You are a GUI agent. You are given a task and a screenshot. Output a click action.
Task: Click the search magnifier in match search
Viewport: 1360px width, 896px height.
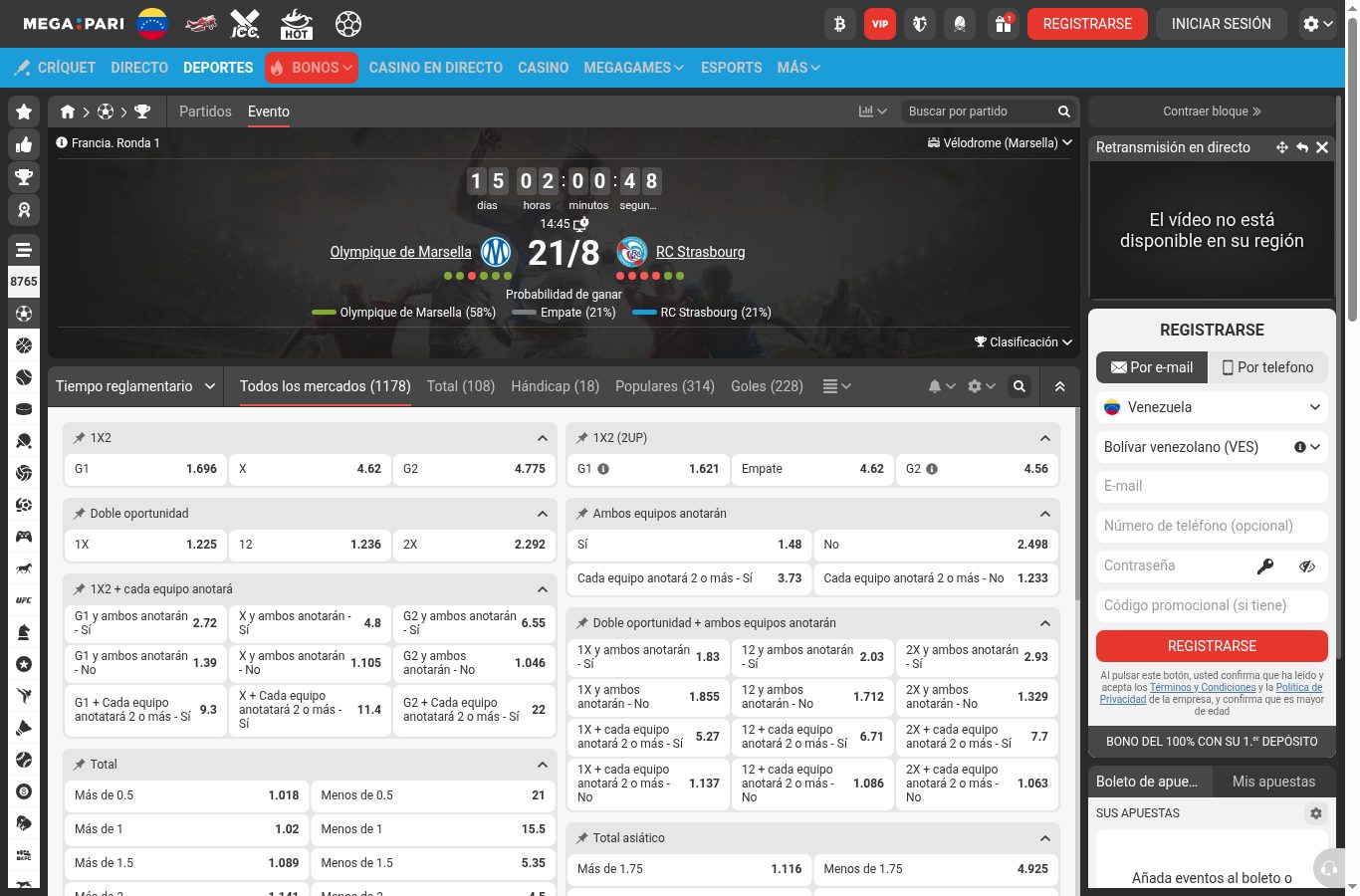(1064, 112)
